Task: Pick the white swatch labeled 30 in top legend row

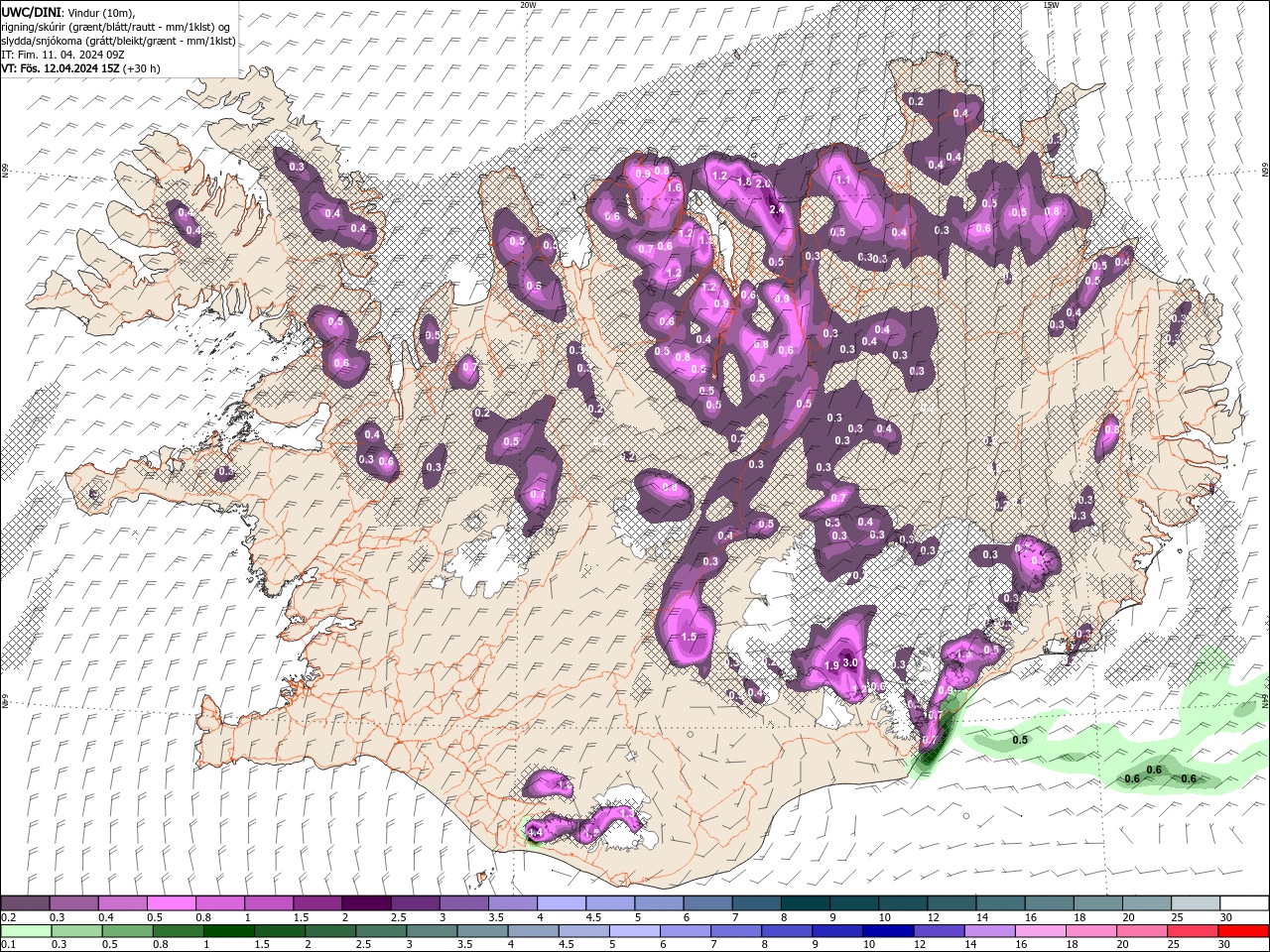Action: [1243, 903]
